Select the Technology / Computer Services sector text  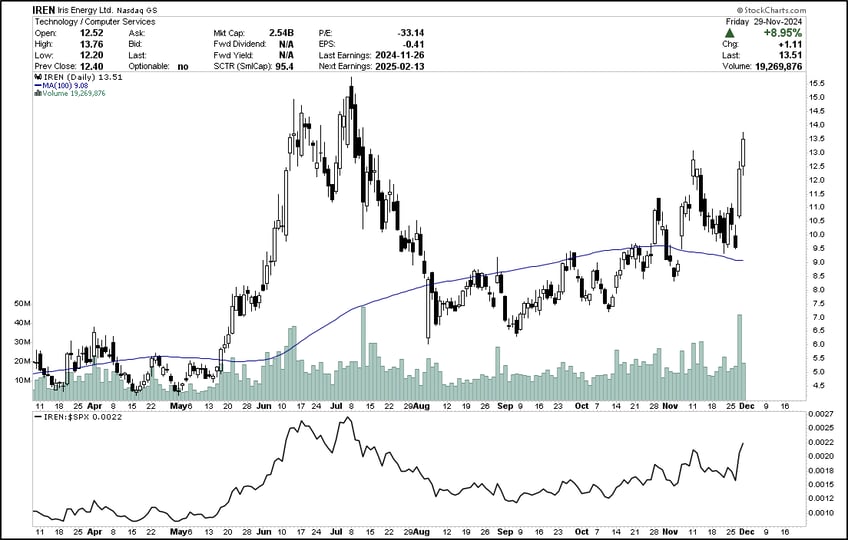[95, 22]
